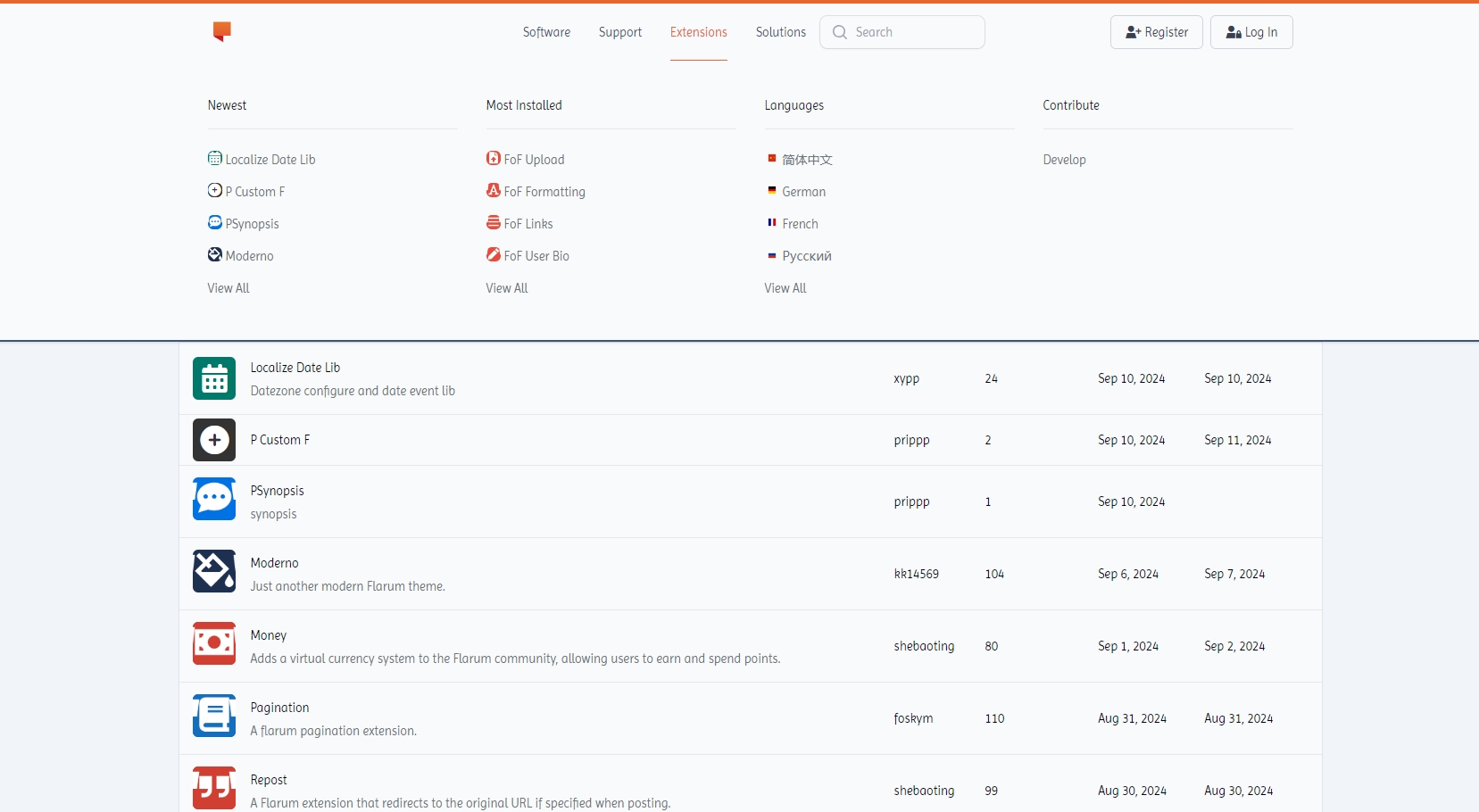Open Moderno in Newest menu

(x=250, y=256)
